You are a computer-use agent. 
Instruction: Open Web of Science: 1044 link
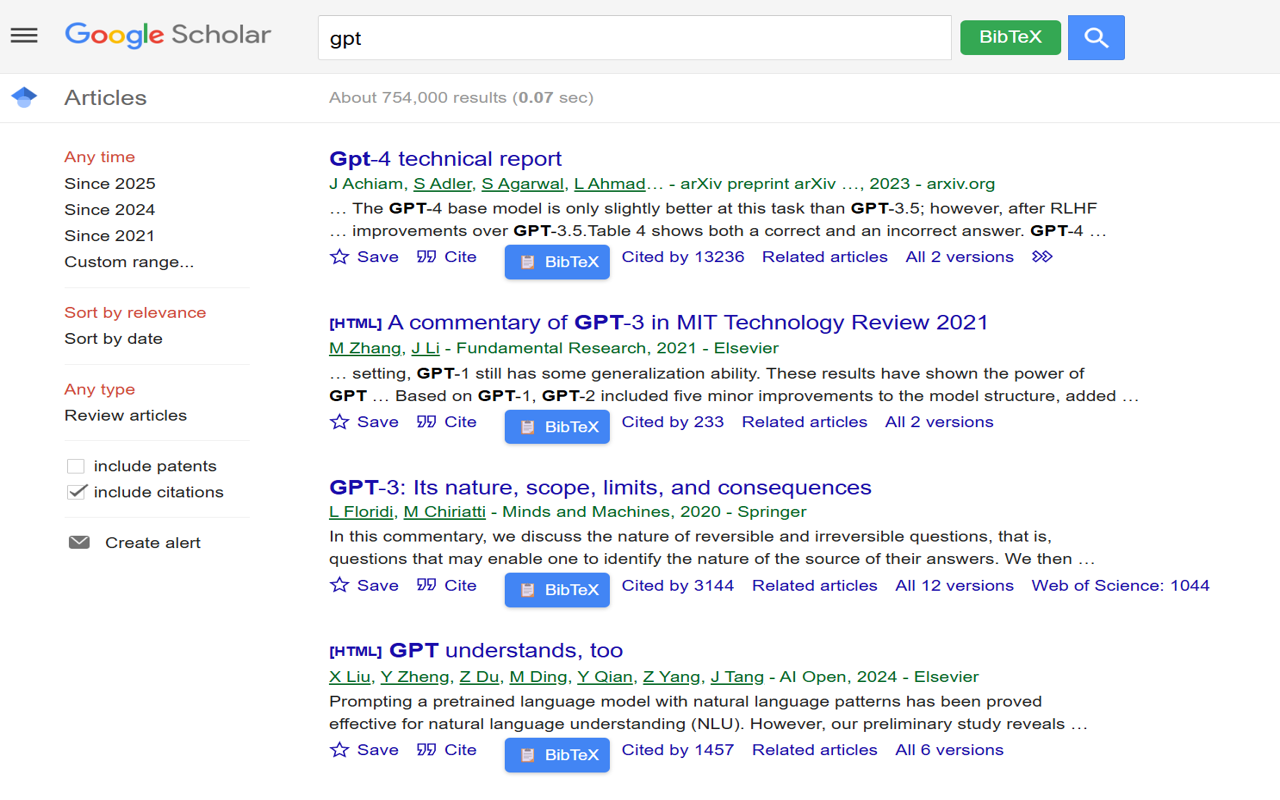[1121, 586]
